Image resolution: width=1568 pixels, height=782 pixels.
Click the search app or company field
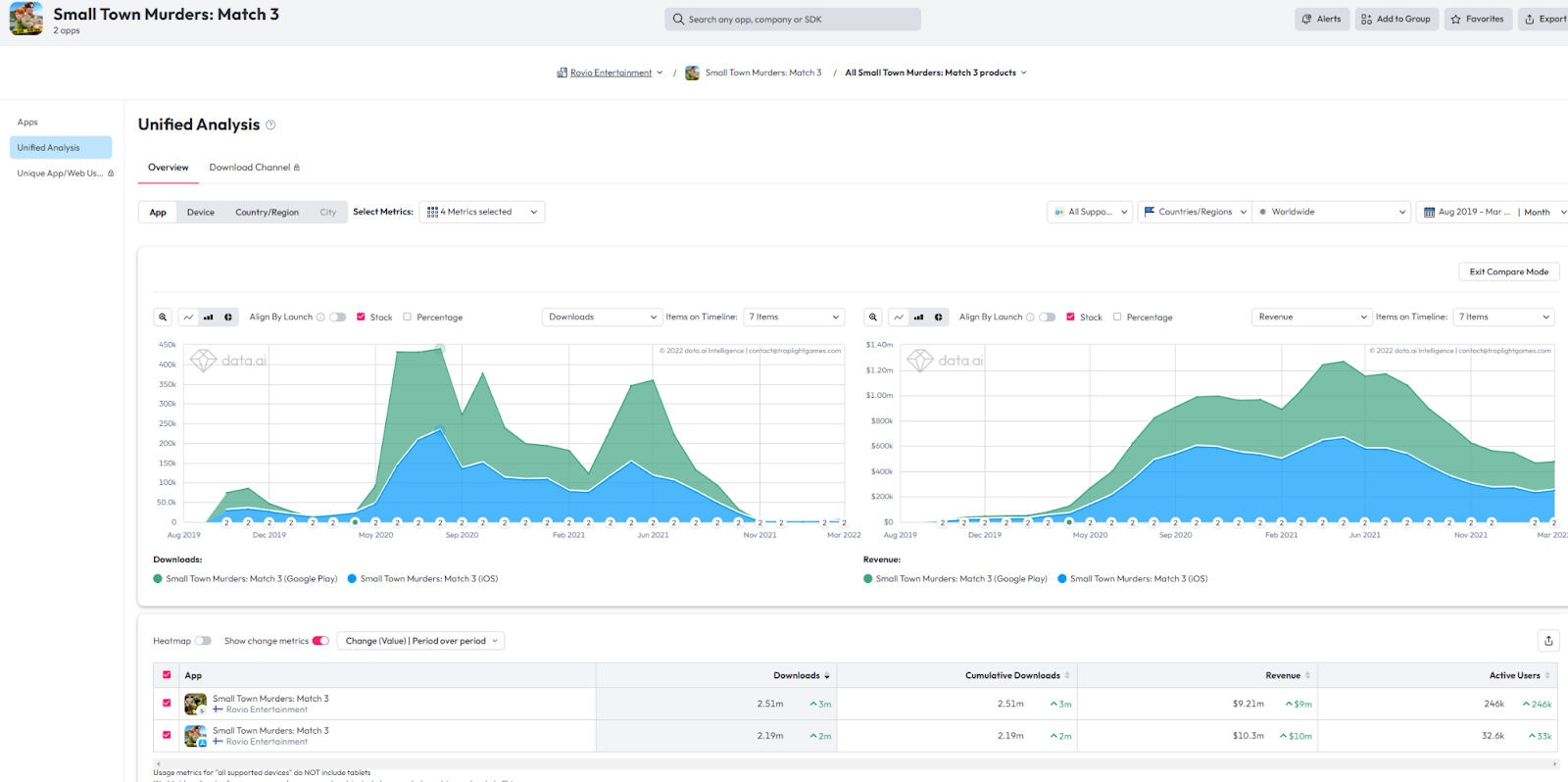(792, 19)
